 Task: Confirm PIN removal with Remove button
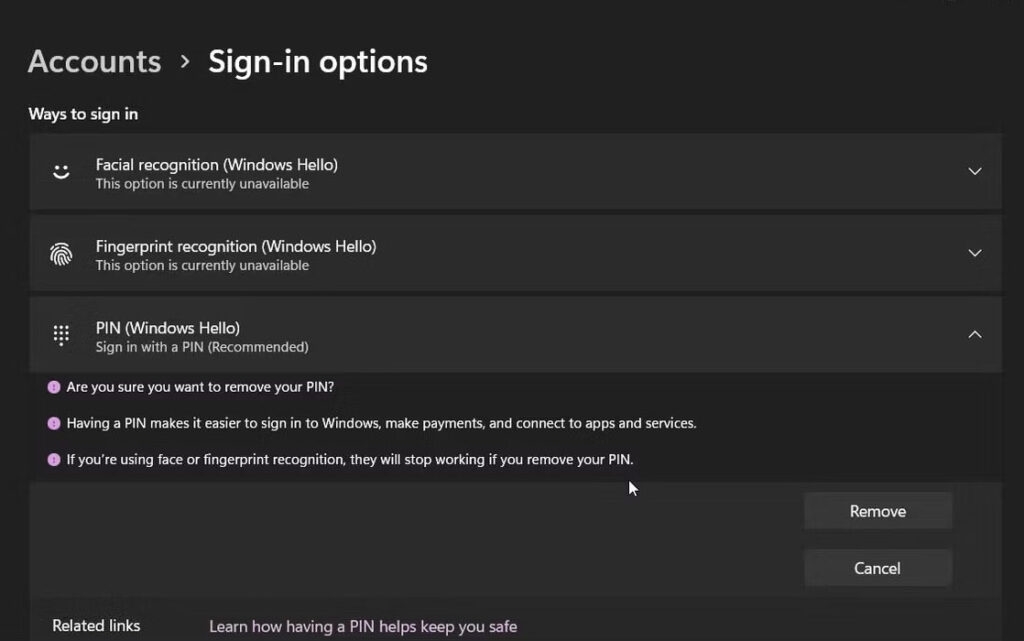pos(878,511)
